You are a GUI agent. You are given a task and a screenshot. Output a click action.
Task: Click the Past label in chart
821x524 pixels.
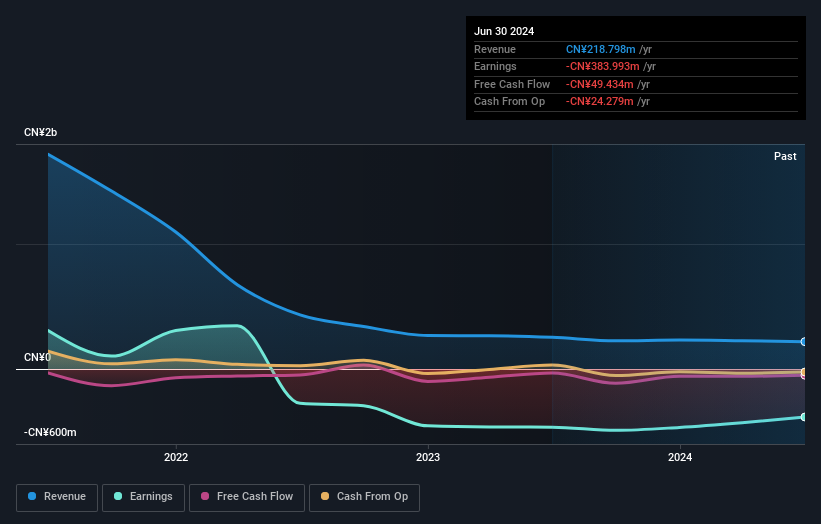point(785,157)
